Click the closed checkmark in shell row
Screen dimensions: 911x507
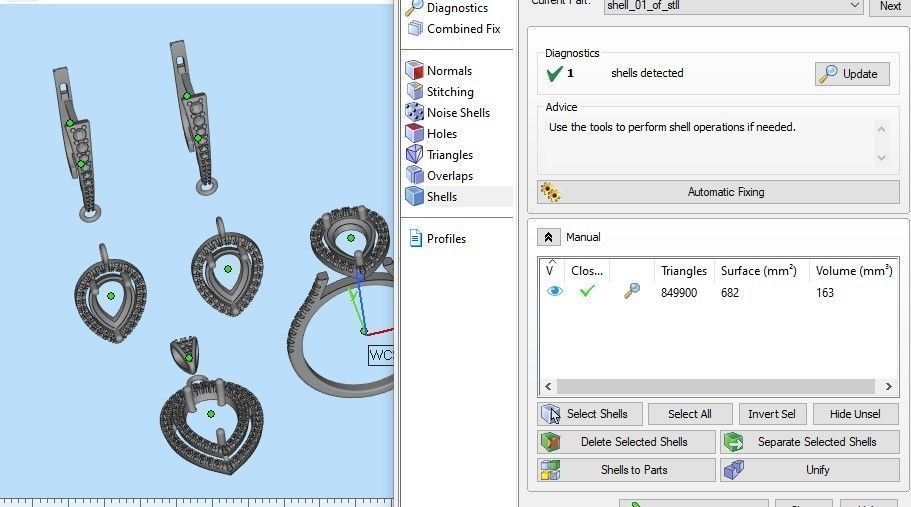tap(587, 291)
